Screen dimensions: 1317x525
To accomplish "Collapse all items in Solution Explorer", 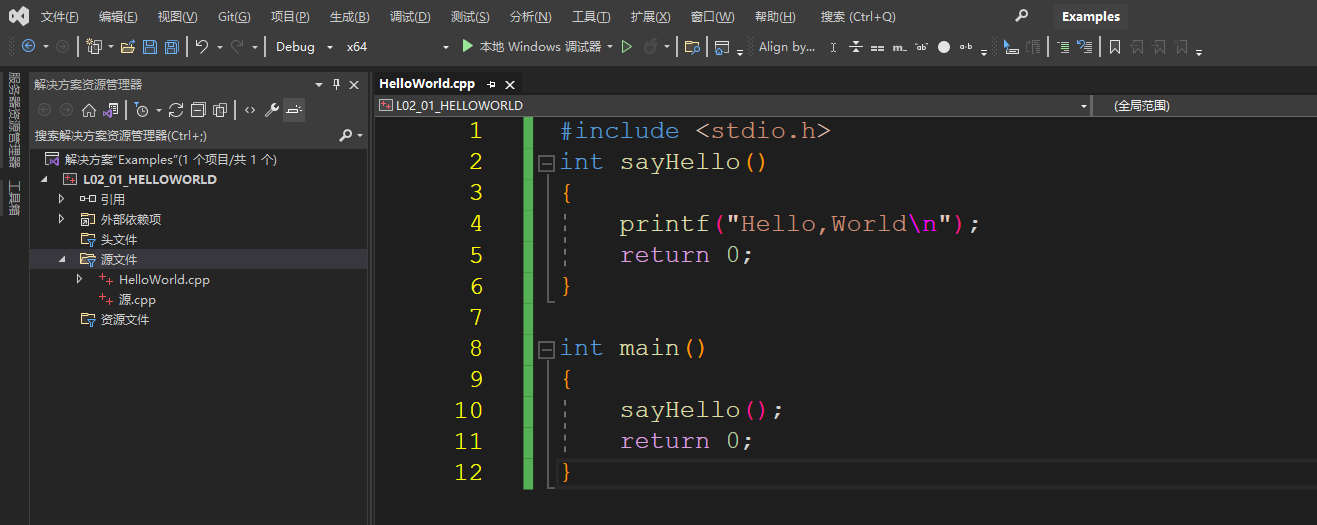I will [x=198, y=110].
